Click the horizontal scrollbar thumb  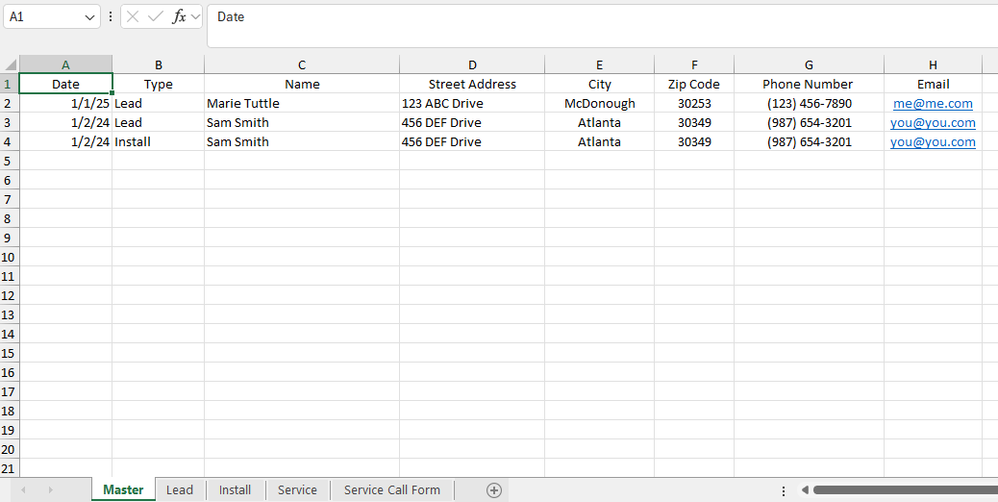905,490
